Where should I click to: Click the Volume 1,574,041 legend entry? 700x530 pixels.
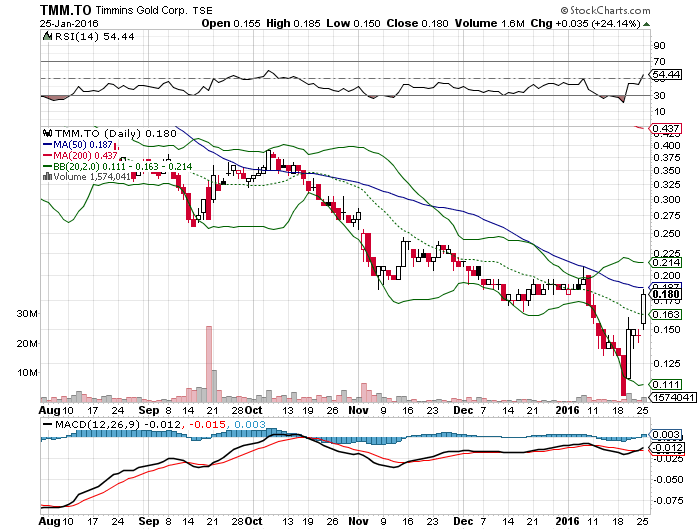click(x=92, y=177)
